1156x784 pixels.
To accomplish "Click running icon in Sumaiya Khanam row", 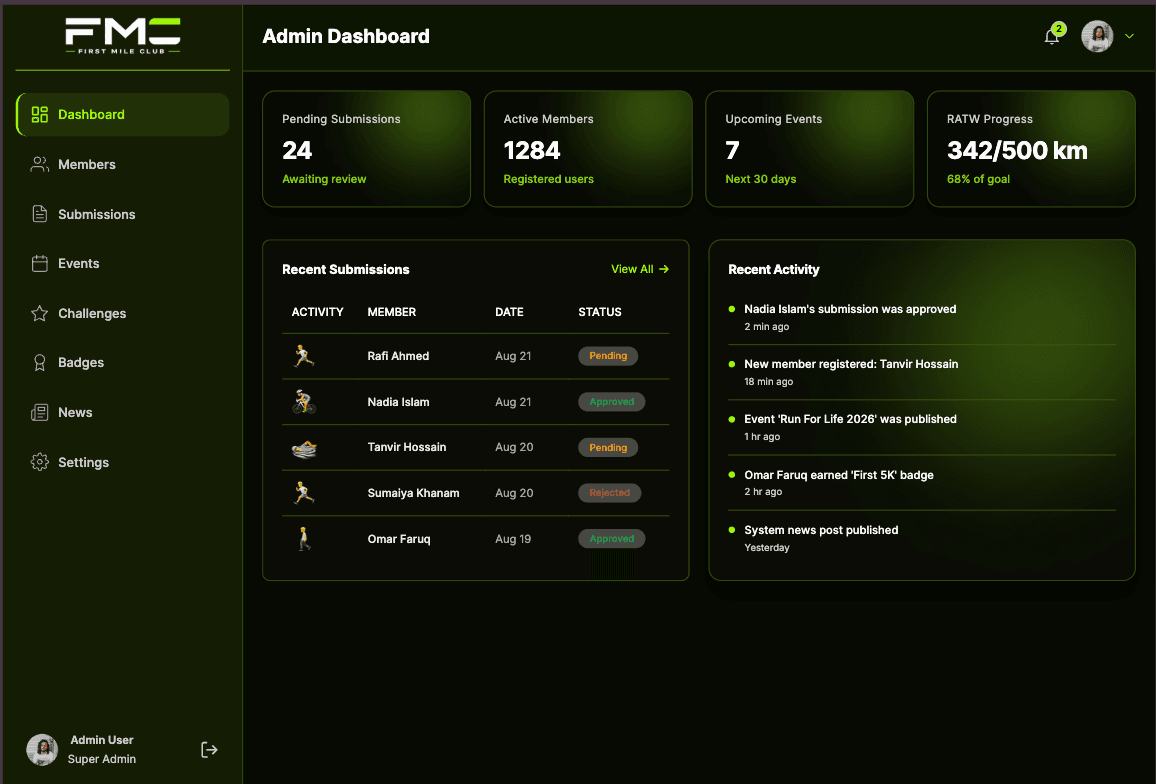I will tap(304, 493).
